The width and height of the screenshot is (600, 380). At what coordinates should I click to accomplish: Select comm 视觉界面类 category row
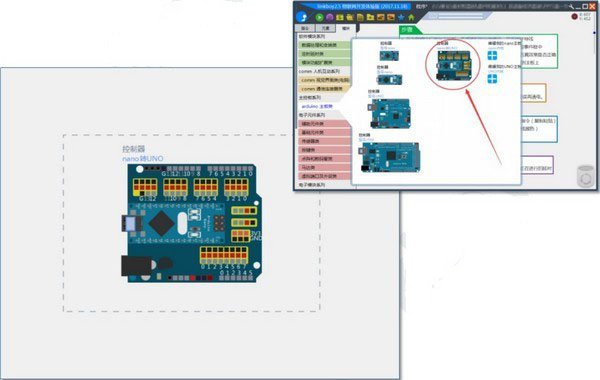click(324, 80)
